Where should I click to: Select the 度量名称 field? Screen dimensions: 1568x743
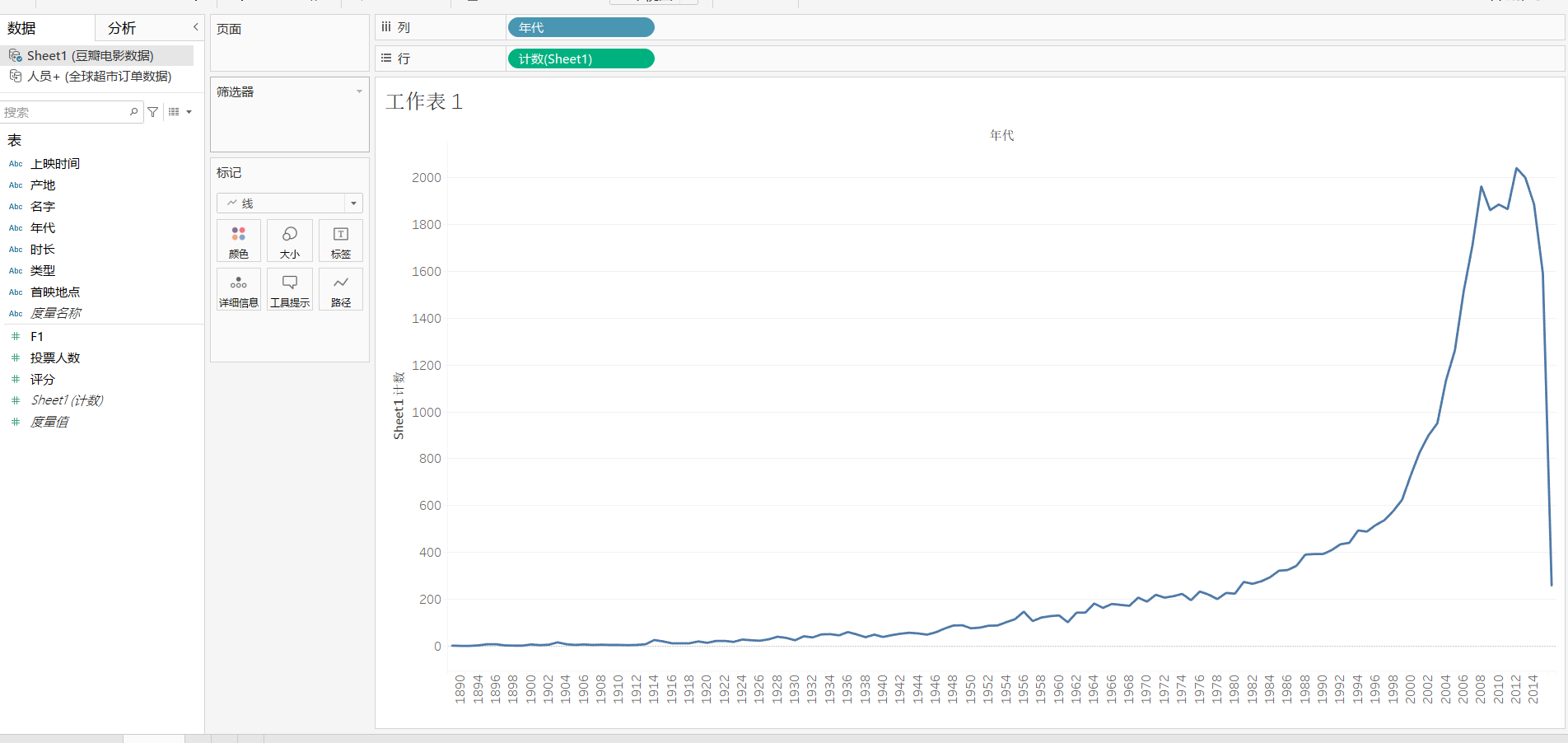coord(55,313)
